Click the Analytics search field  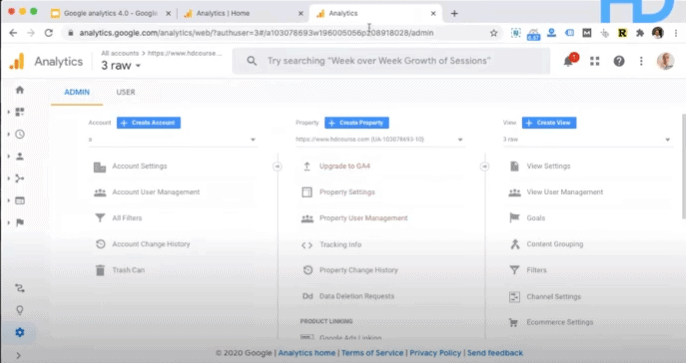pos(391,61)
